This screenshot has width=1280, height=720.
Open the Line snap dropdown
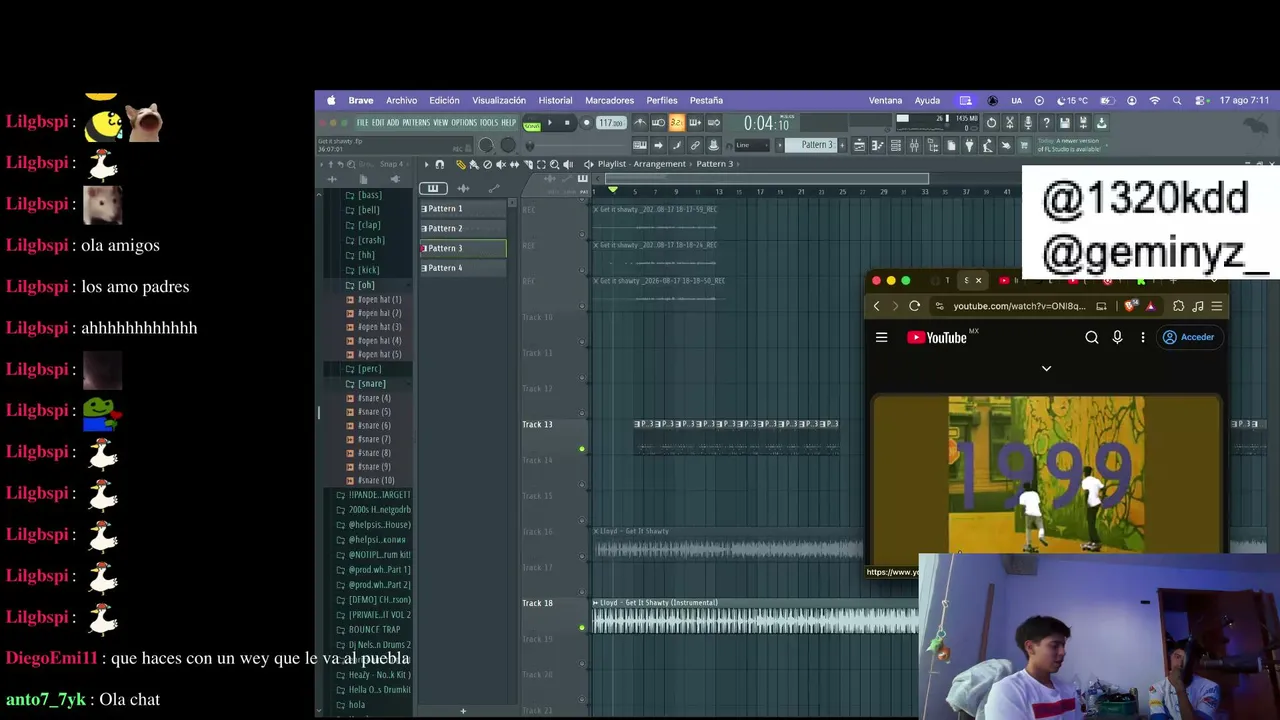[x=754, y=145]
